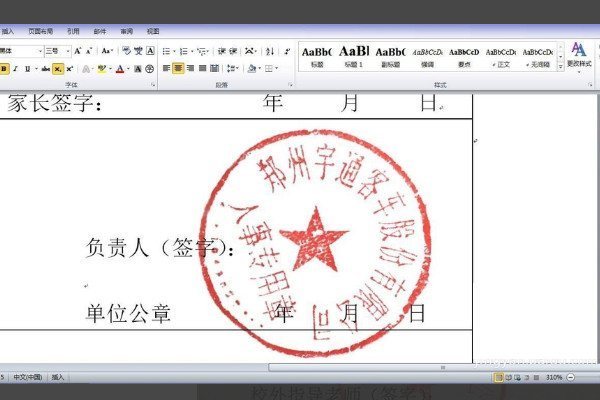
Task: Click the Grow Font button
Action: tap(78, 51)
